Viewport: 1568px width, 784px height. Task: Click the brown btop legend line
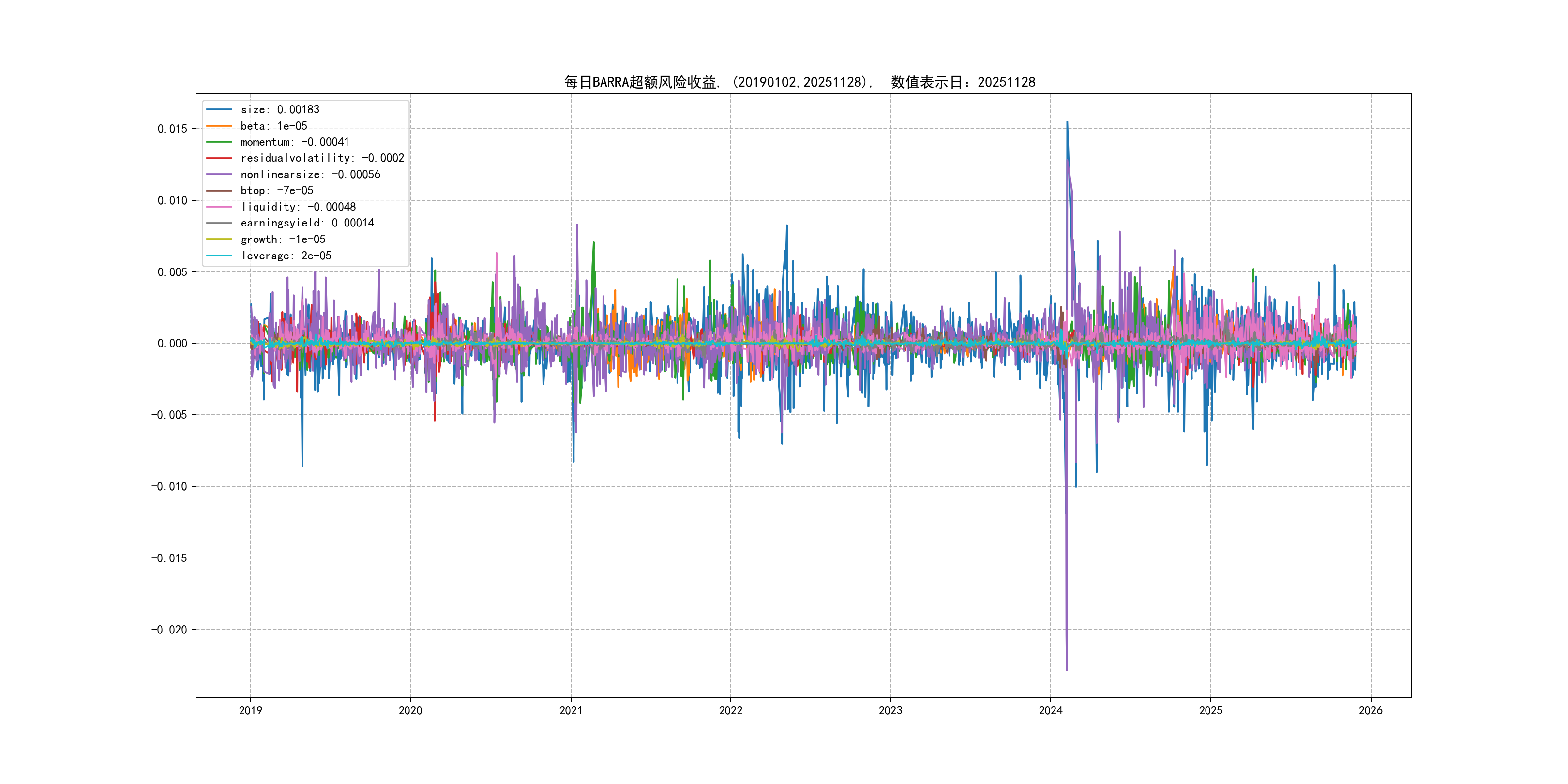click(219, 191)
